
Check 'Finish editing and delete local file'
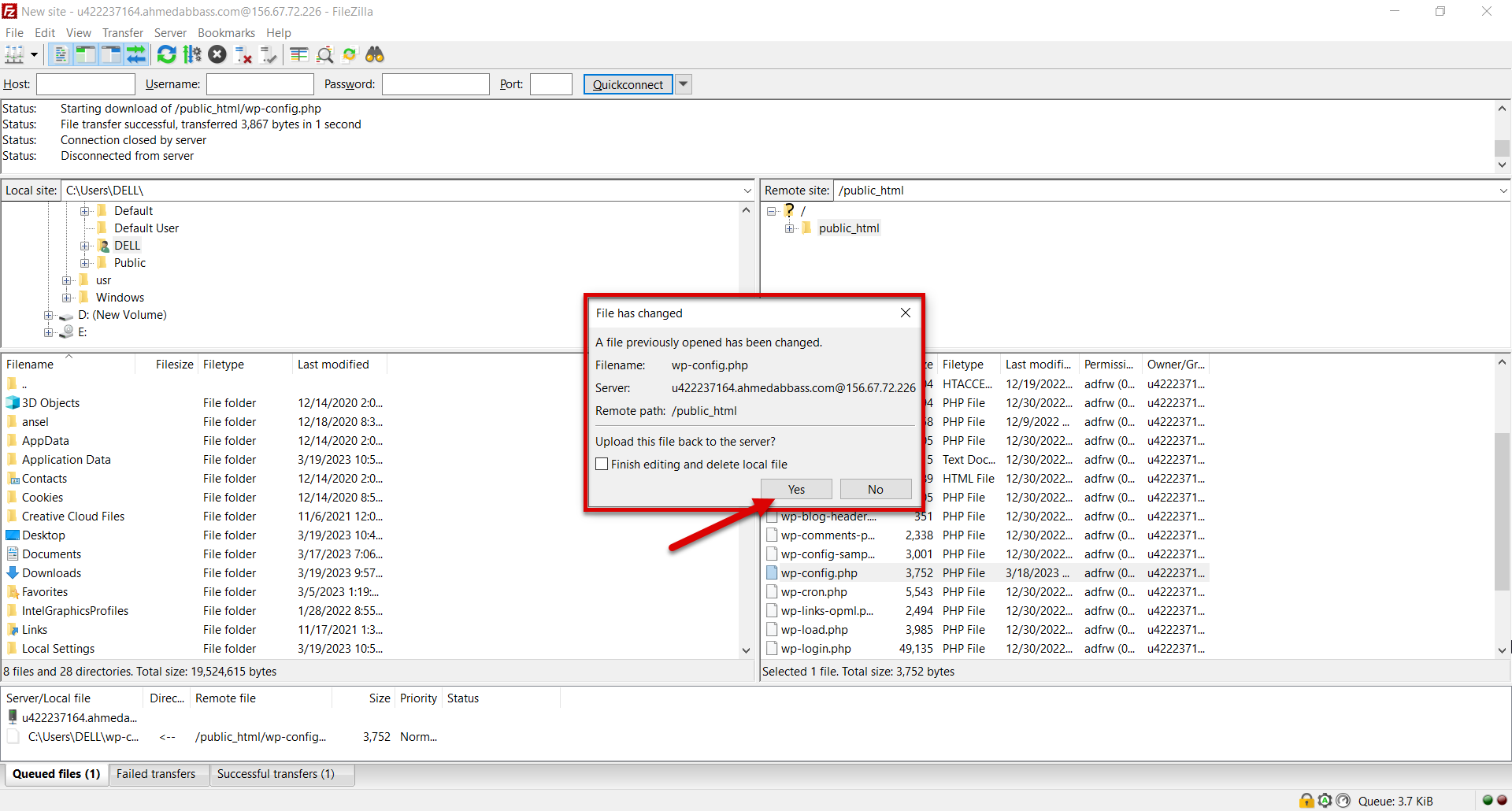point(602,465)
